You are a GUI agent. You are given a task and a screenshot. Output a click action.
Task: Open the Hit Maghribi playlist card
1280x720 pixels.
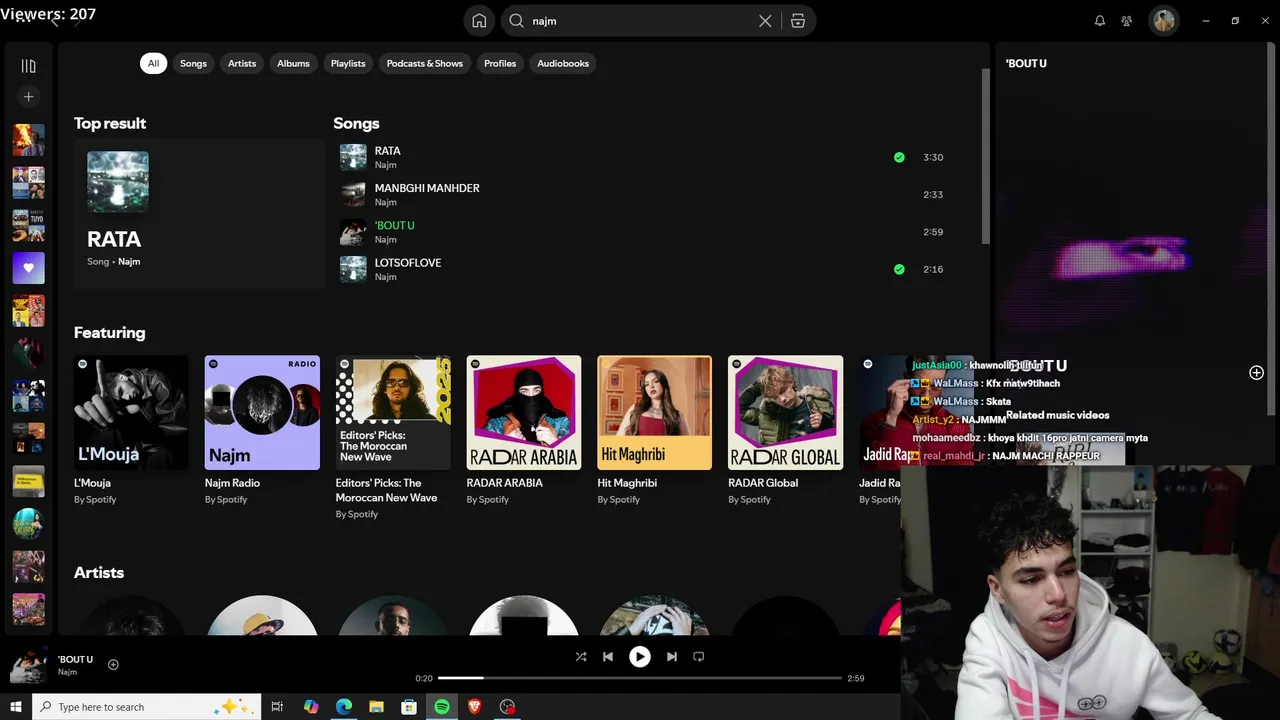(x=655, y=431)
